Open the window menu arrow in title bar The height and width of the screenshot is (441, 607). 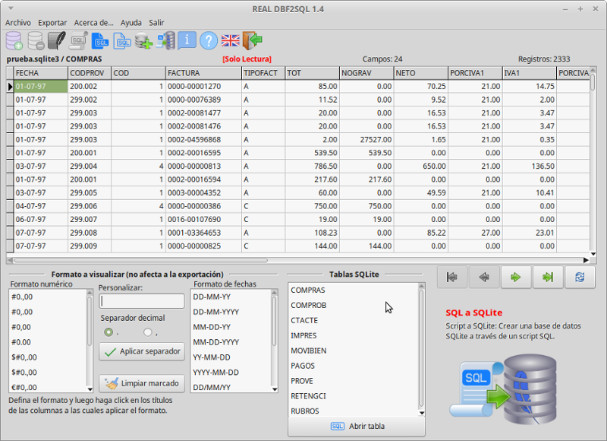tap(11, 8)
